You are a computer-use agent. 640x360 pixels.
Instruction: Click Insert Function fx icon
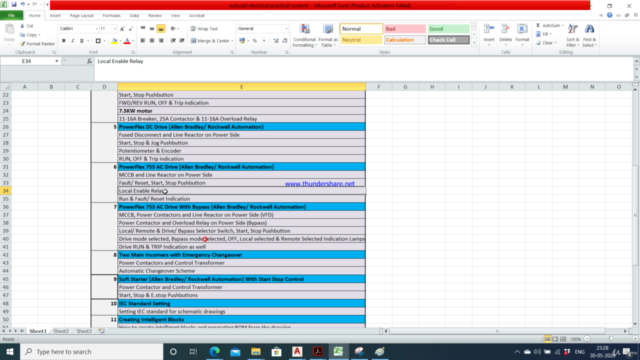(x=89, y=61)
